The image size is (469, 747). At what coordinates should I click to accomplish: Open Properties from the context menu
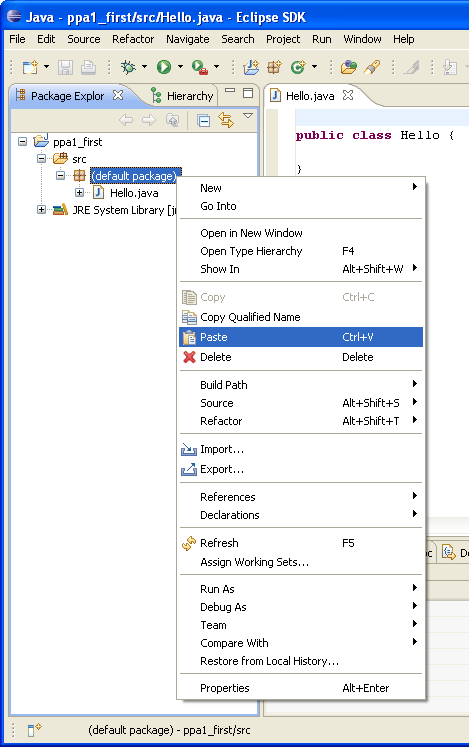pyautogui.click(x=301, y=688)
